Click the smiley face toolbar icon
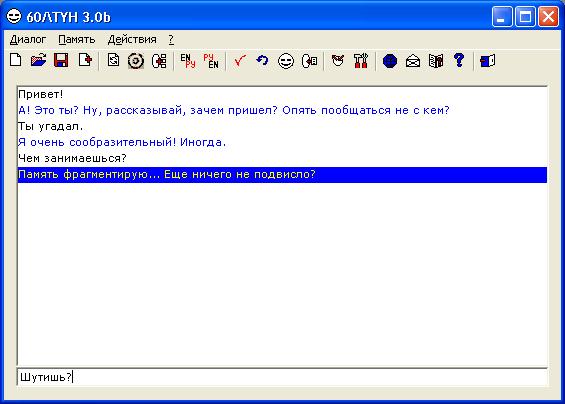This screenshot has width=565, height=404. [286, 61]
